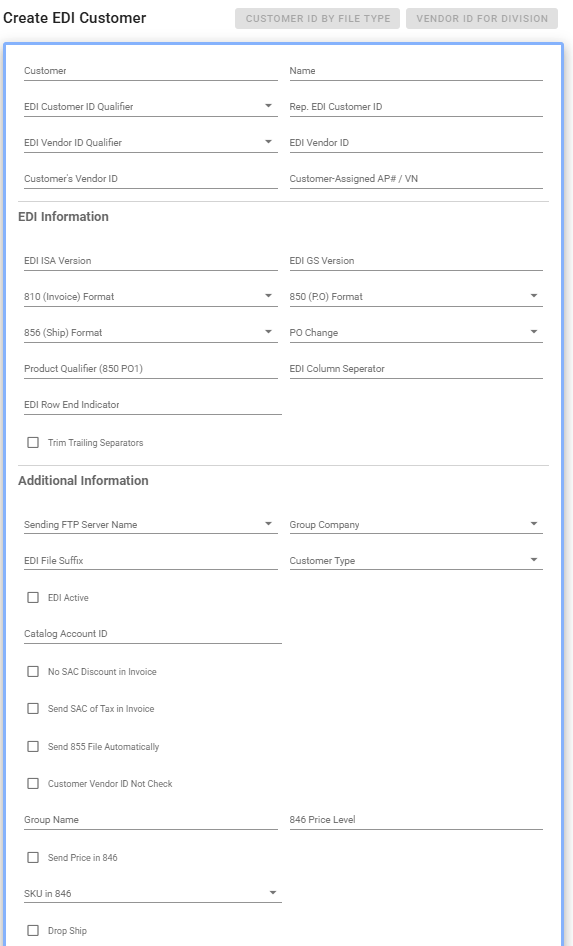Focus the Customer input field
Image resolution: width=573 pixels, height=946 pixels.
(151, 71)
